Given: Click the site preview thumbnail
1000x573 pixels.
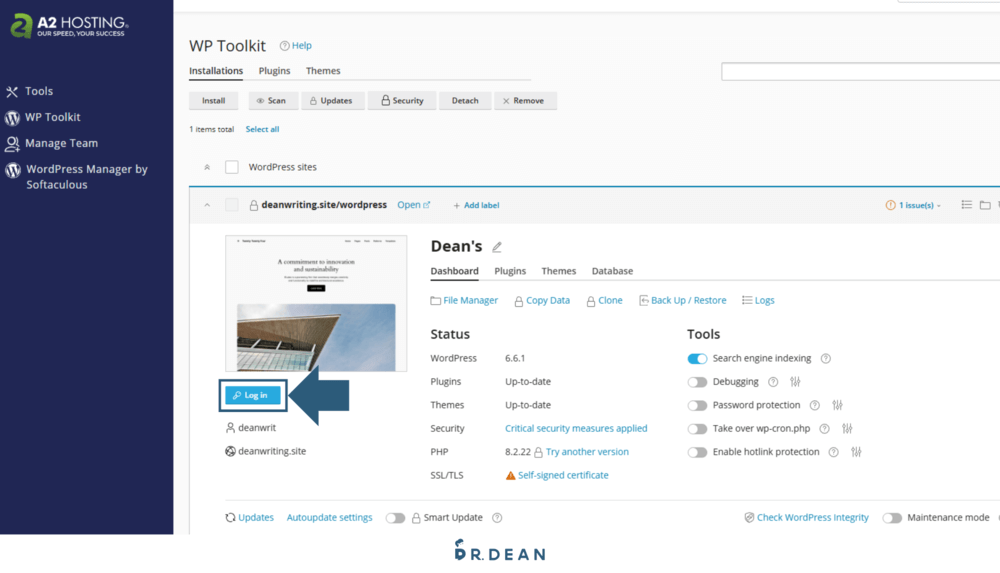Looking at the screenshot, I should [316, 303].
